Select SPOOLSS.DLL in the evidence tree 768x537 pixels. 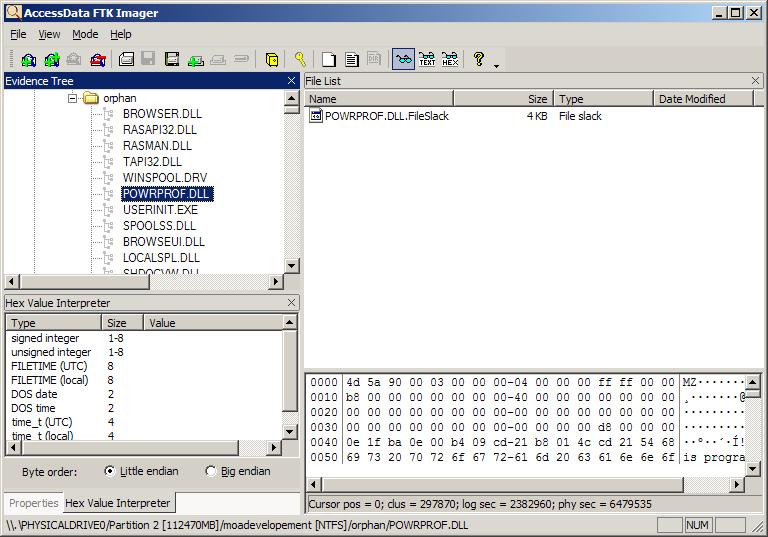[x=159, y=226]
